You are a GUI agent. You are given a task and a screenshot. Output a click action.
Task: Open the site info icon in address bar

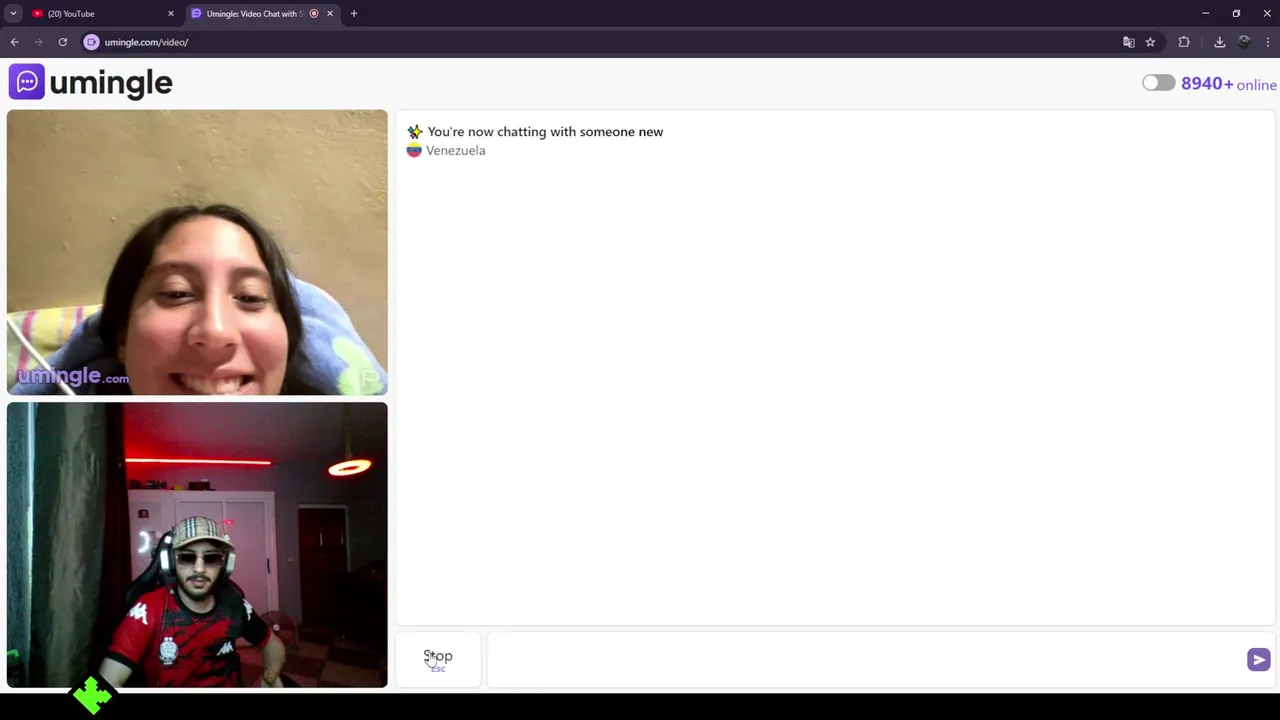pos(91,42)
